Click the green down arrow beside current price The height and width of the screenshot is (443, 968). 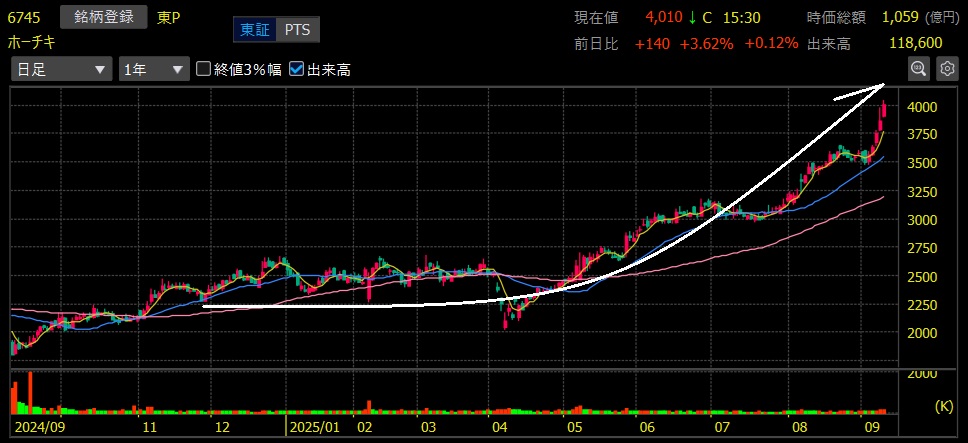(691, 17)
